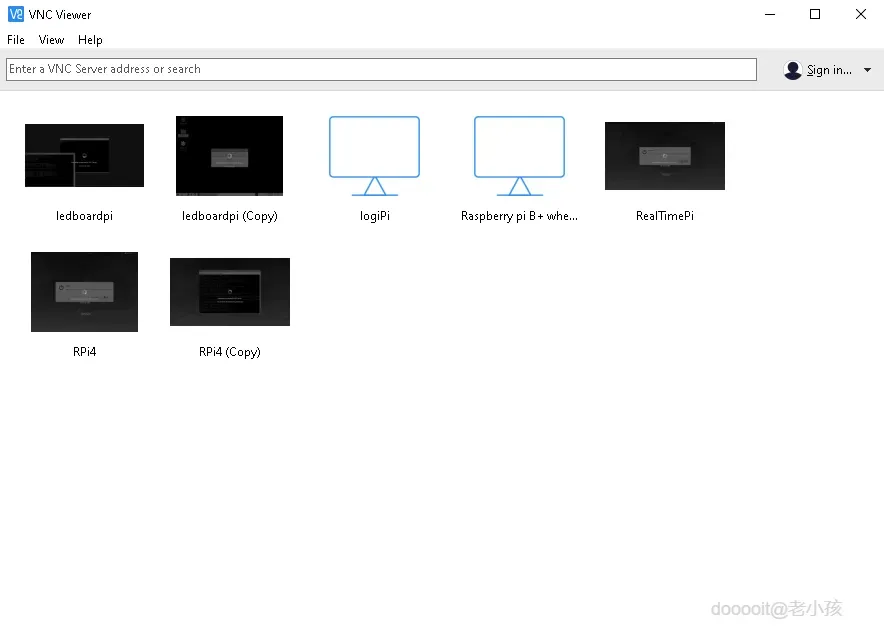Click the 'Raspberry pi B+ whe...' label

tap(519, 216)
